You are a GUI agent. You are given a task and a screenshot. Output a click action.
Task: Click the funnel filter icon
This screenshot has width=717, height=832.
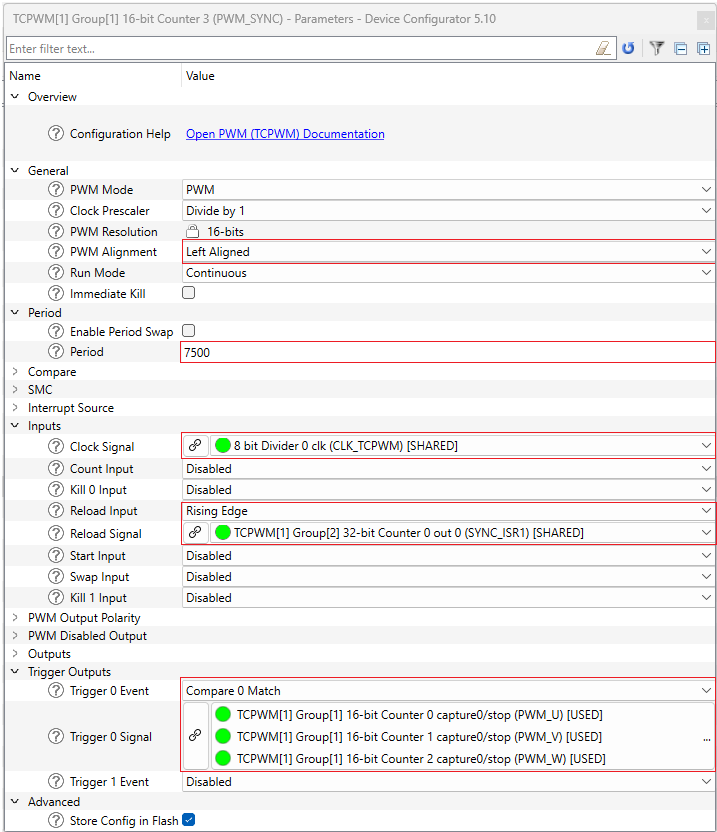click(x=656, y=48)
